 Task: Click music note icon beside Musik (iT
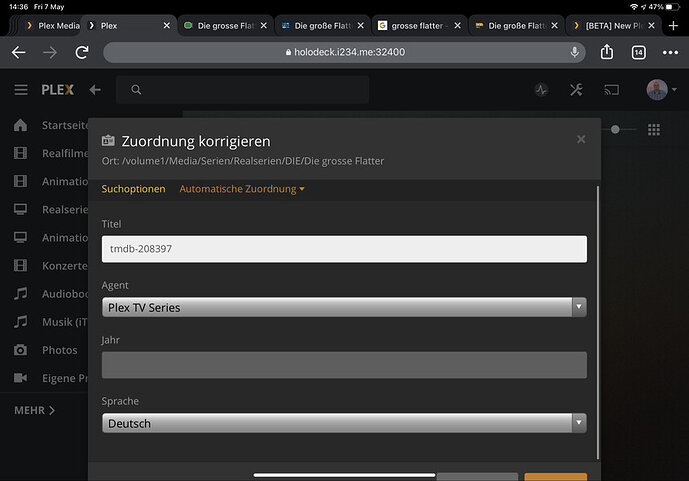(20, 322)
